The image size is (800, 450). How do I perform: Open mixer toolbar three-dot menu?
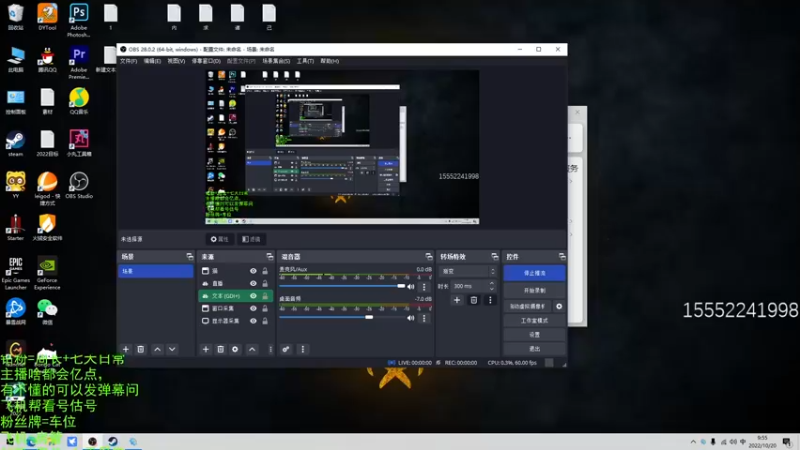(303, 349)
